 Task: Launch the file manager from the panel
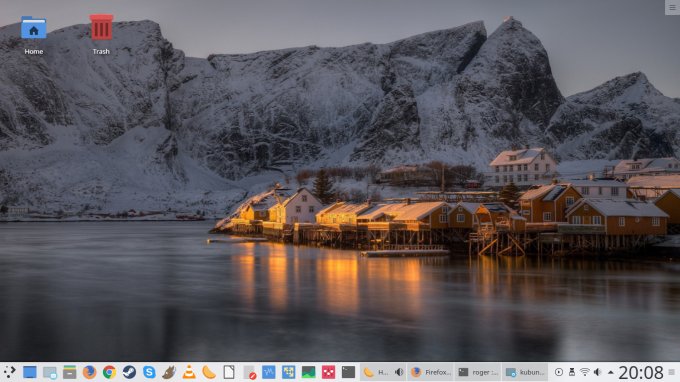pyautogui.click(x=69, y=372)
